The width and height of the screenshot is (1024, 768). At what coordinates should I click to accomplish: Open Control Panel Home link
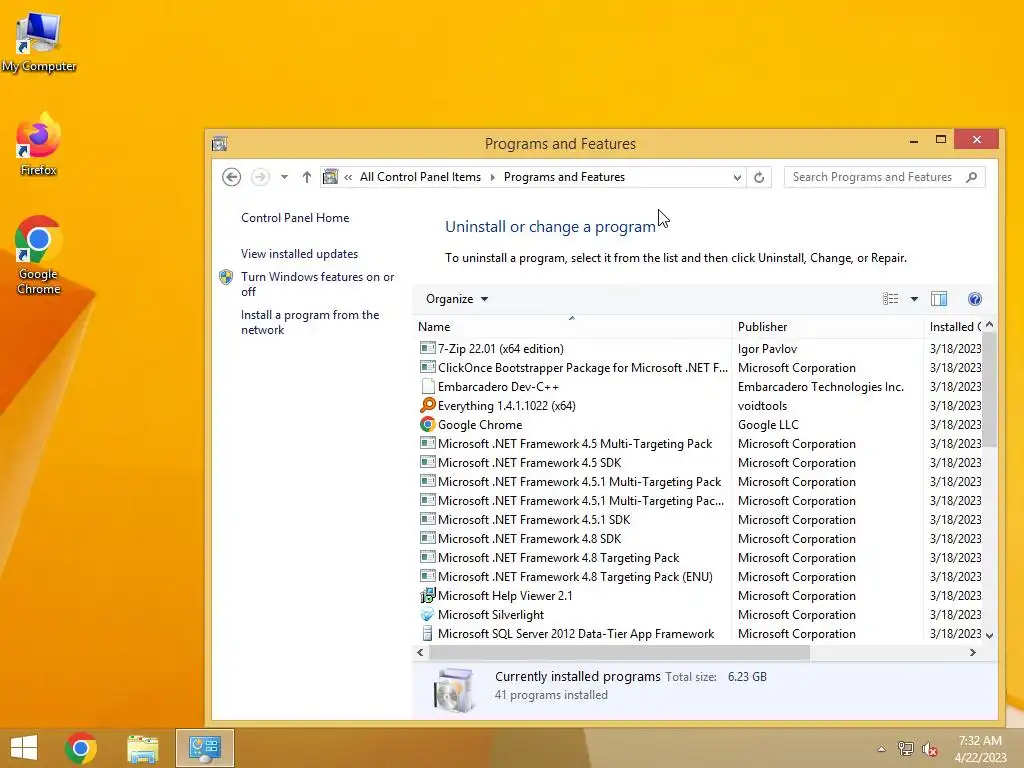[295, 217]
